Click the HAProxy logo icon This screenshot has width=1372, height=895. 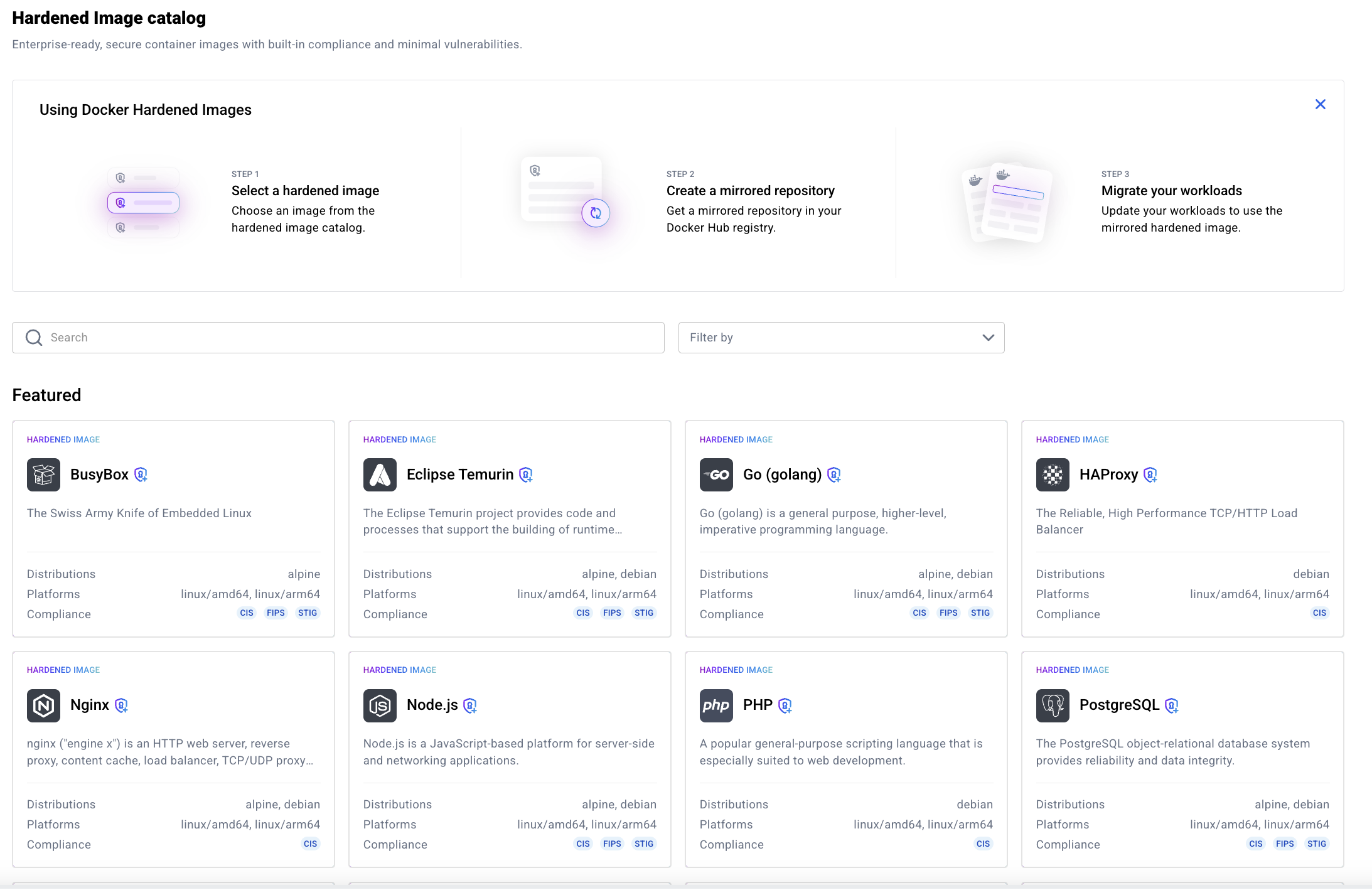(1053, 474)
